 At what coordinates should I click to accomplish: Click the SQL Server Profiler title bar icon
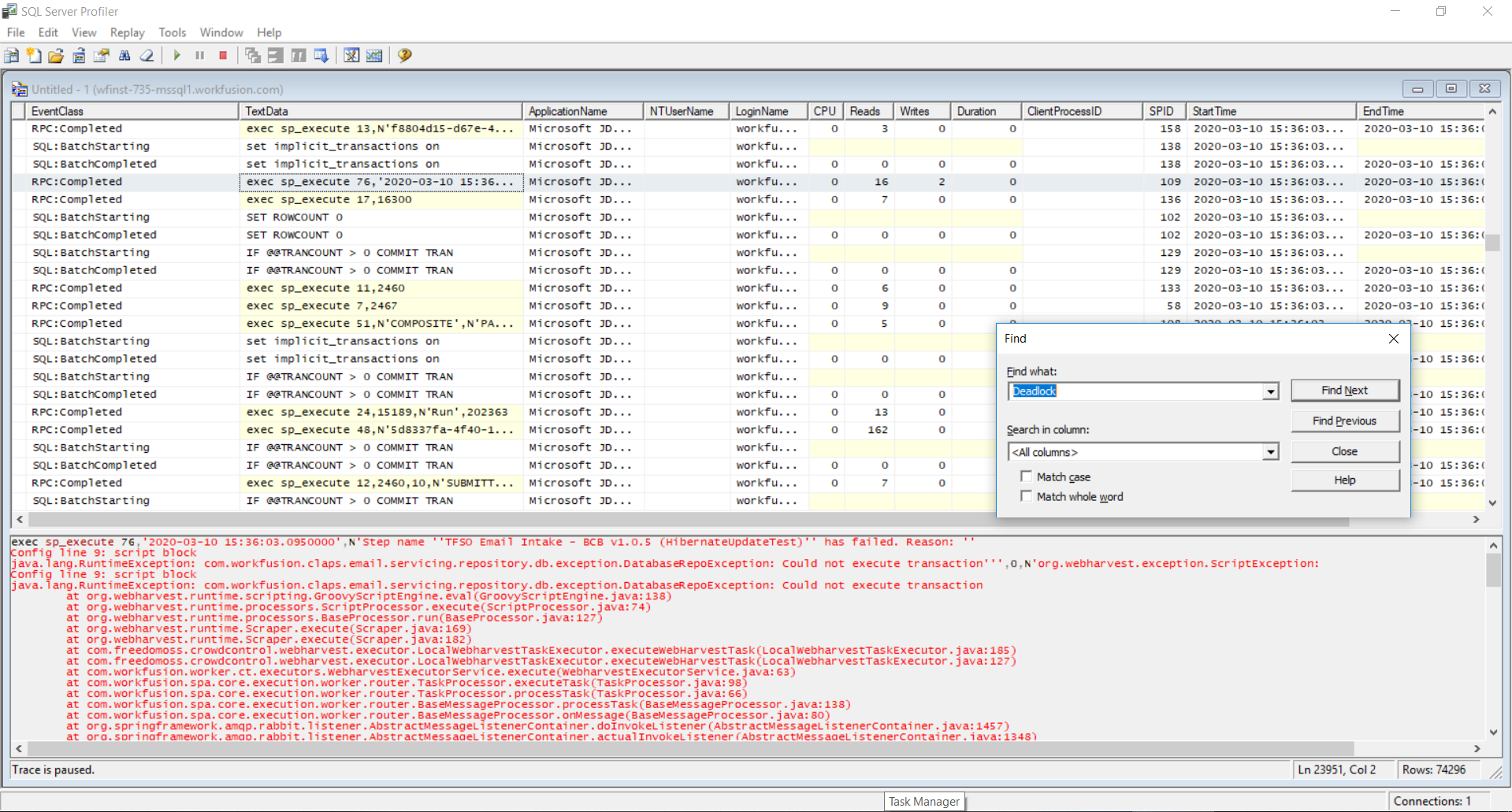coord(10,11)
